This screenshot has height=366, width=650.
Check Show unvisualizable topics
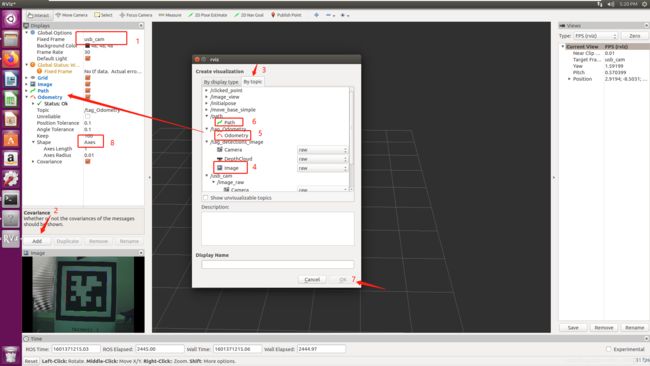[206, 198]
